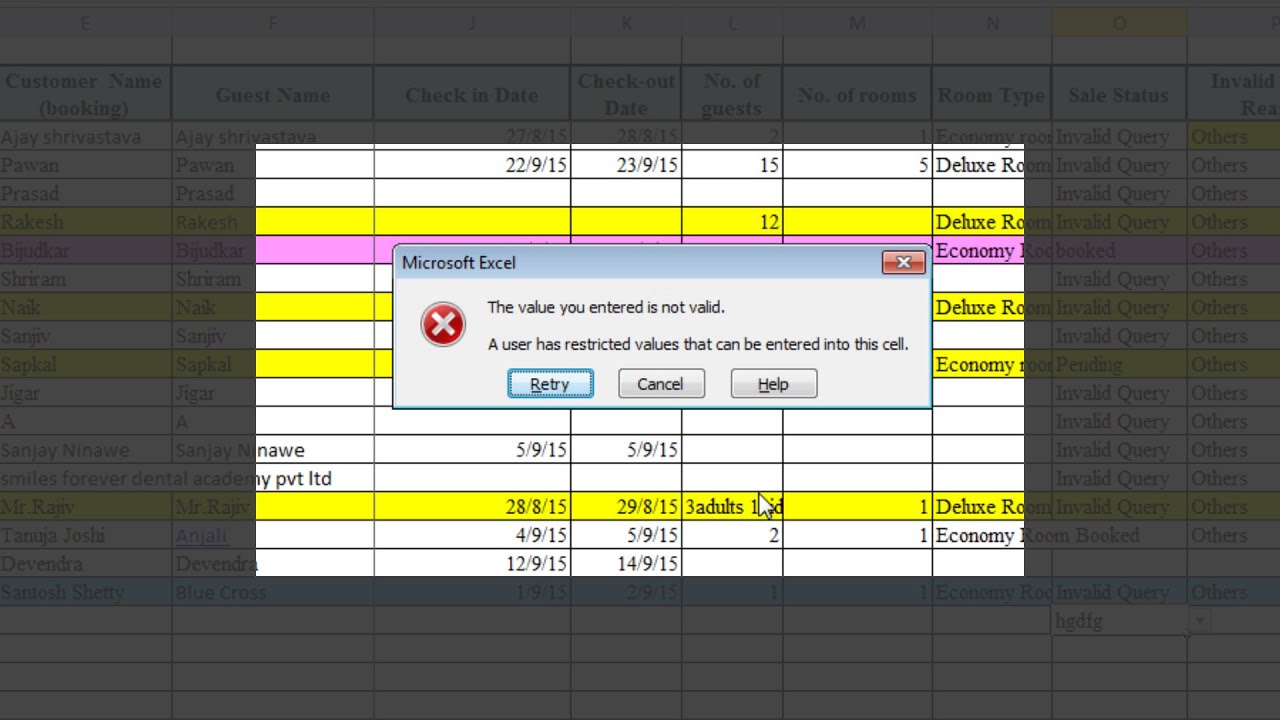1280x720 pixels.
Task: Select the check-out date 29/8/15
Action: tap(626, 507)
